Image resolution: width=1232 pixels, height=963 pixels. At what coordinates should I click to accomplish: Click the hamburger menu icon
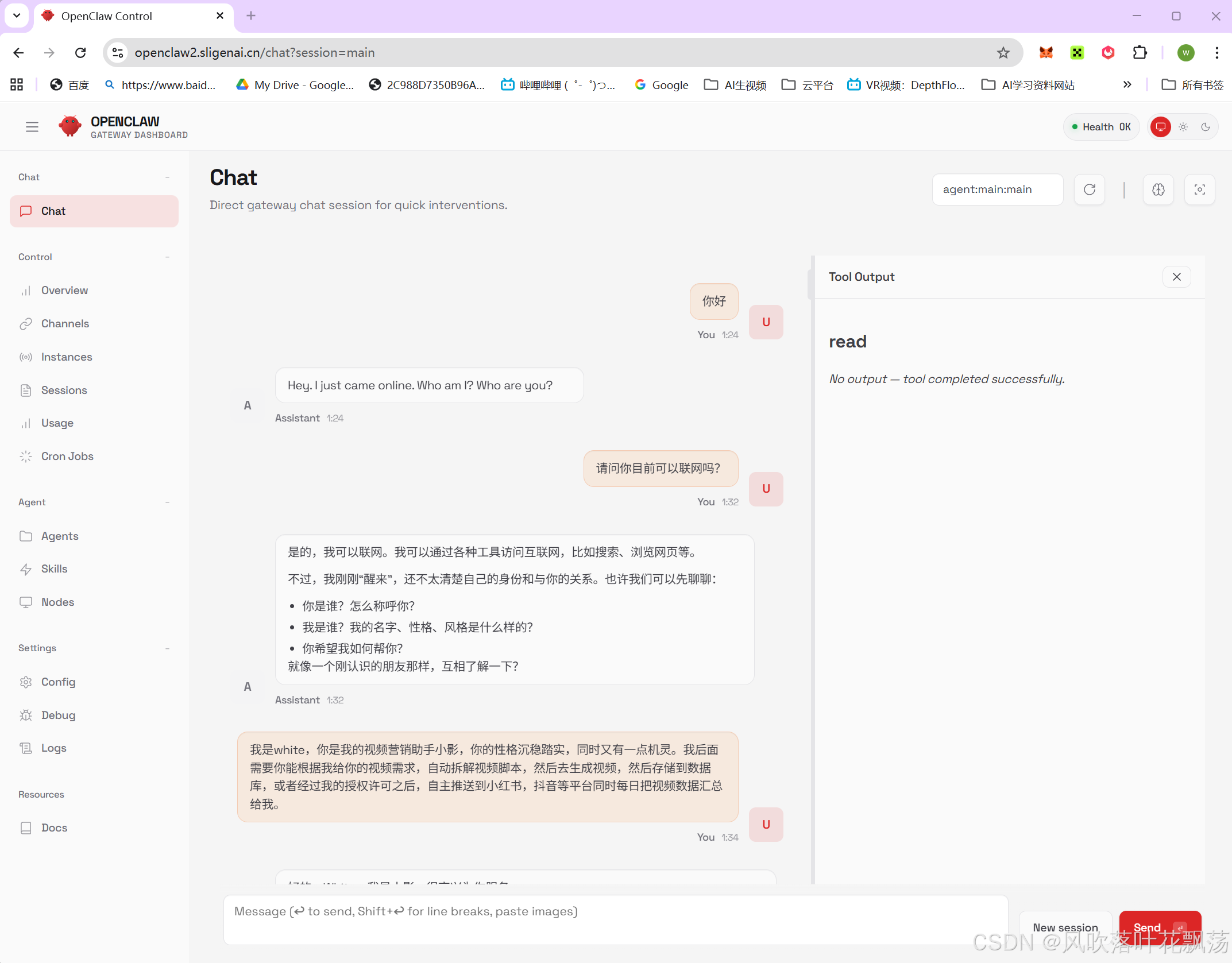click(x=32, y=127)
